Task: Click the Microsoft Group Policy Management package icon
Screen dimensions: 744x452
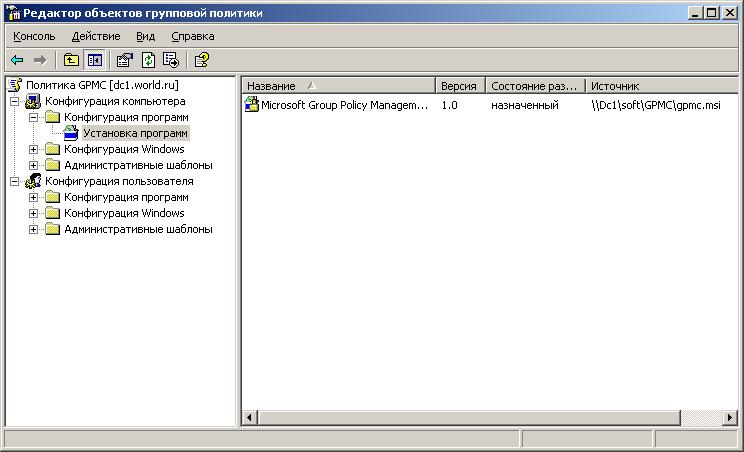Action: coord(251,104)
